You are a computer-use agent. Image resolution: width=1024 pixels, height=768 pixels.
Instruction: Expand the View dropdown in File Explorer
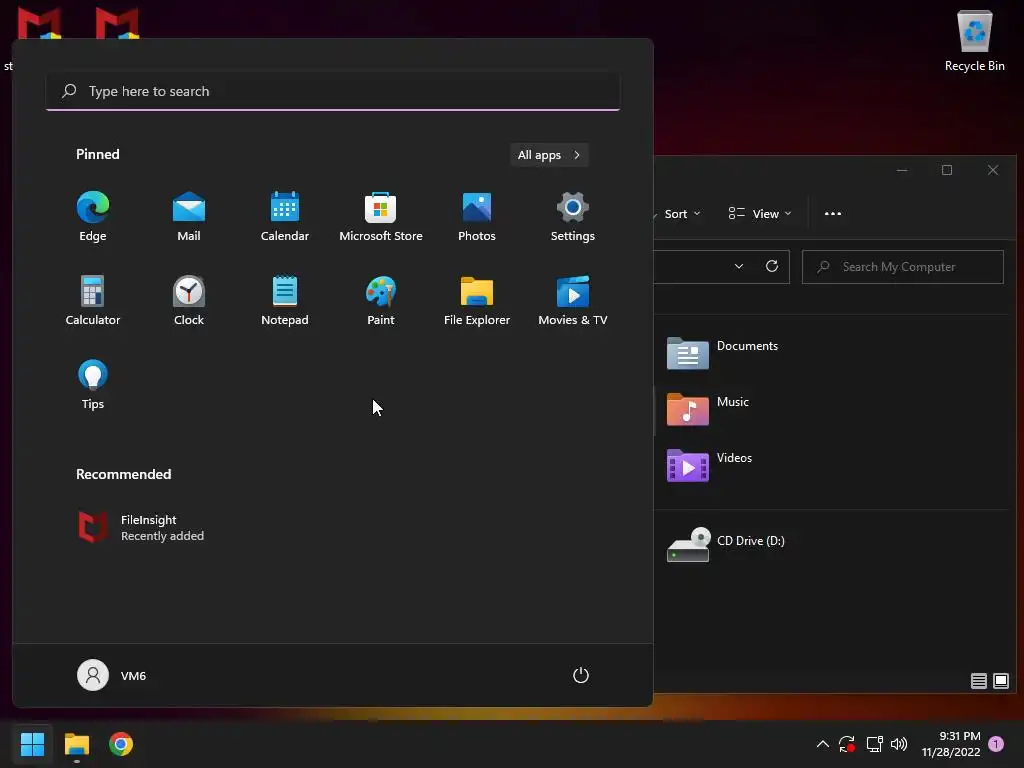click(760, 214)
